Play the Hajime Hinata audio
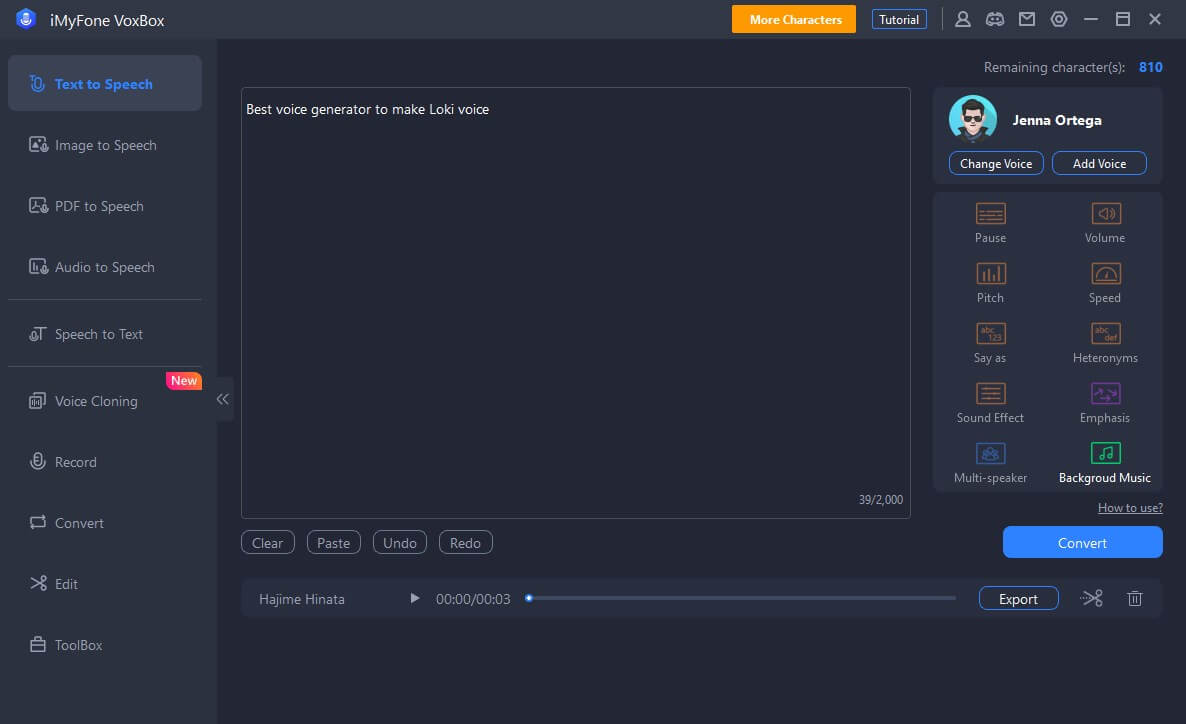 [x=414, y=598]
